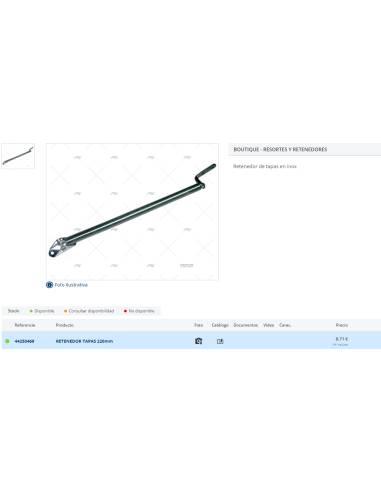Click the Documentos column header

click(x=246, y=325)
